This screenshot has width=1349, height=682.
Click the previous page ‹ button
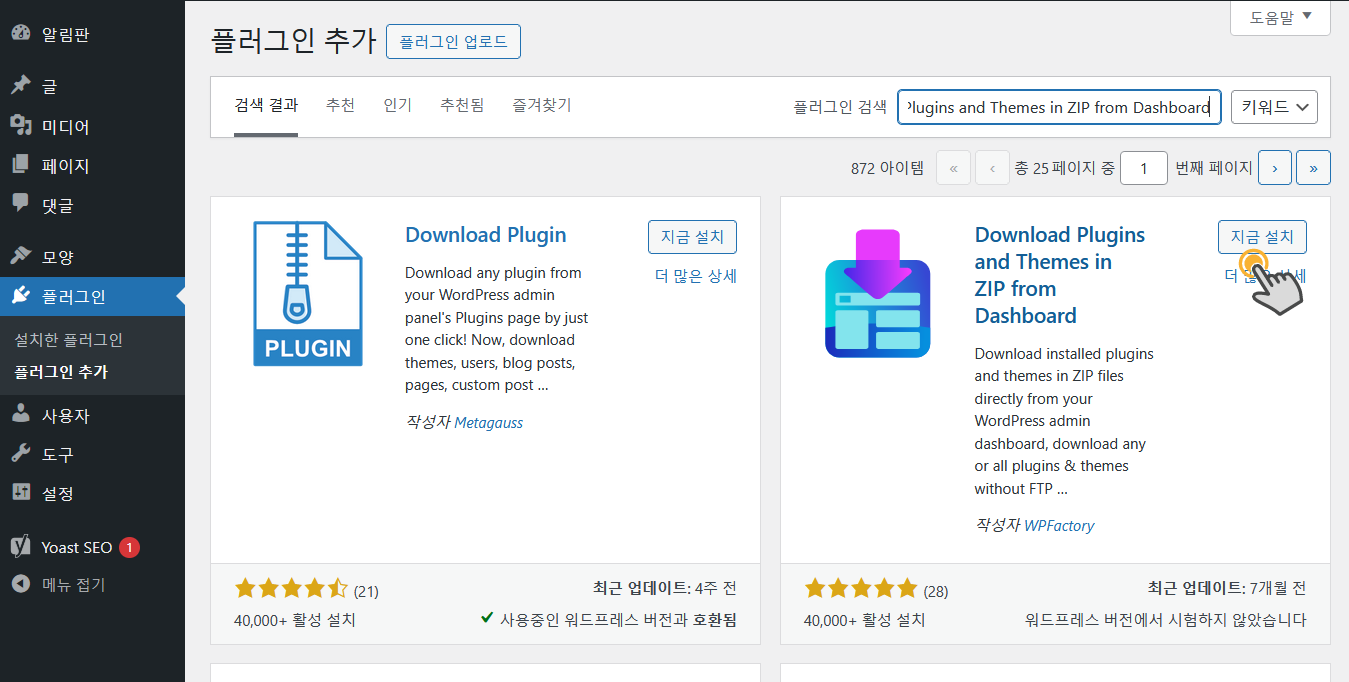pos(992,168)
